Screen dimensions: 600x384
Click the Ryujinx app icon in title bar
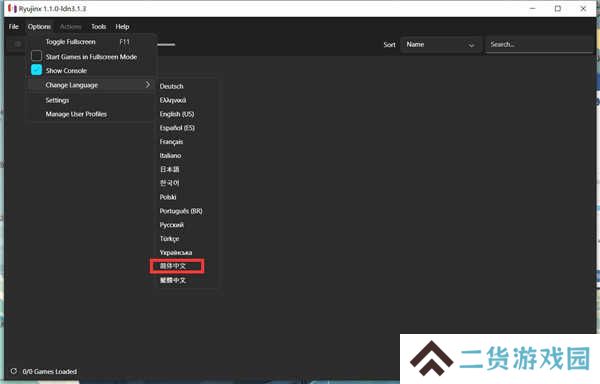coord(12,8)
